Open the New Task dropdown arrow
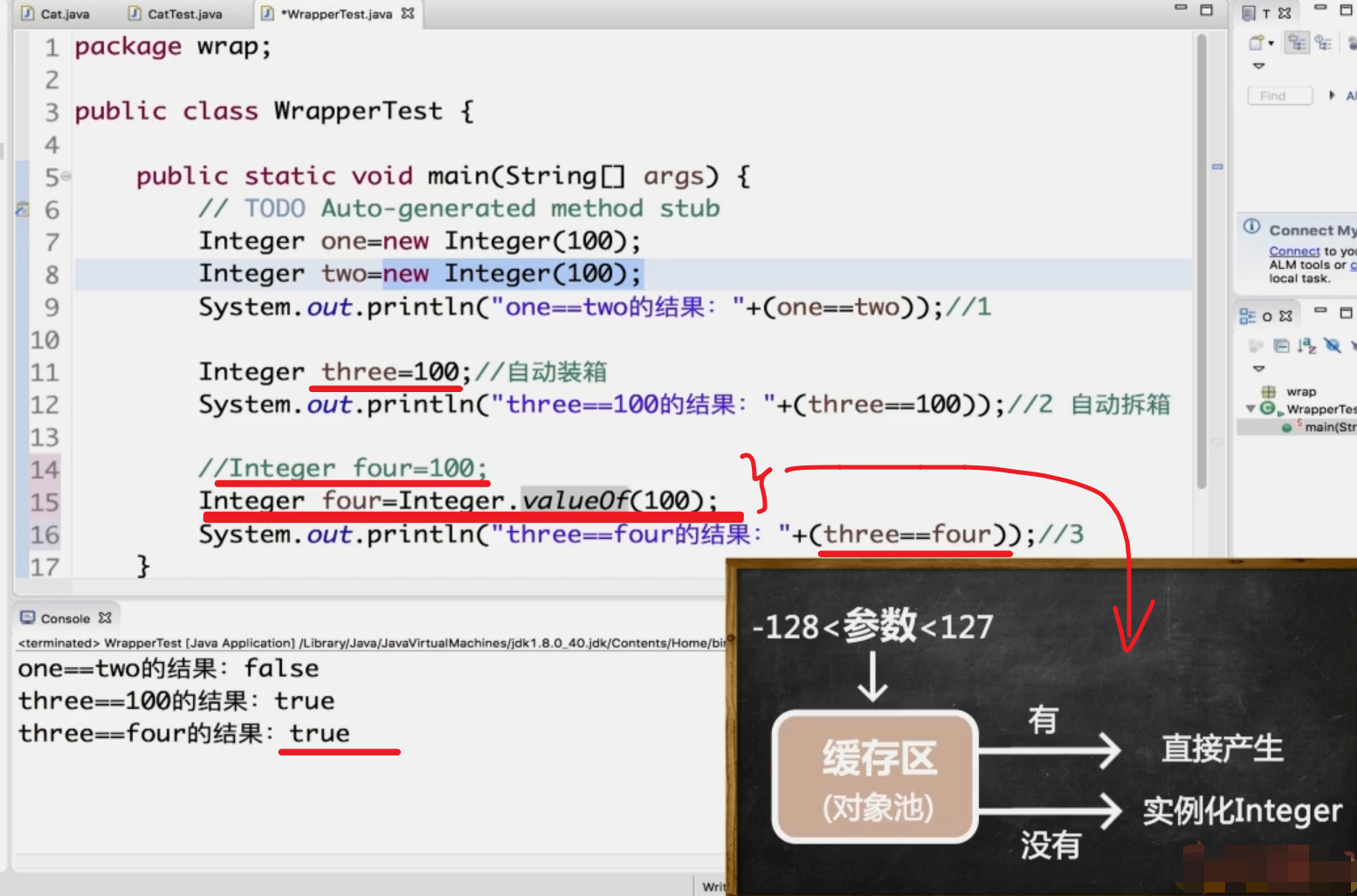The width and height of the screenshot is (1357, 896). [x=1271, y=43]
